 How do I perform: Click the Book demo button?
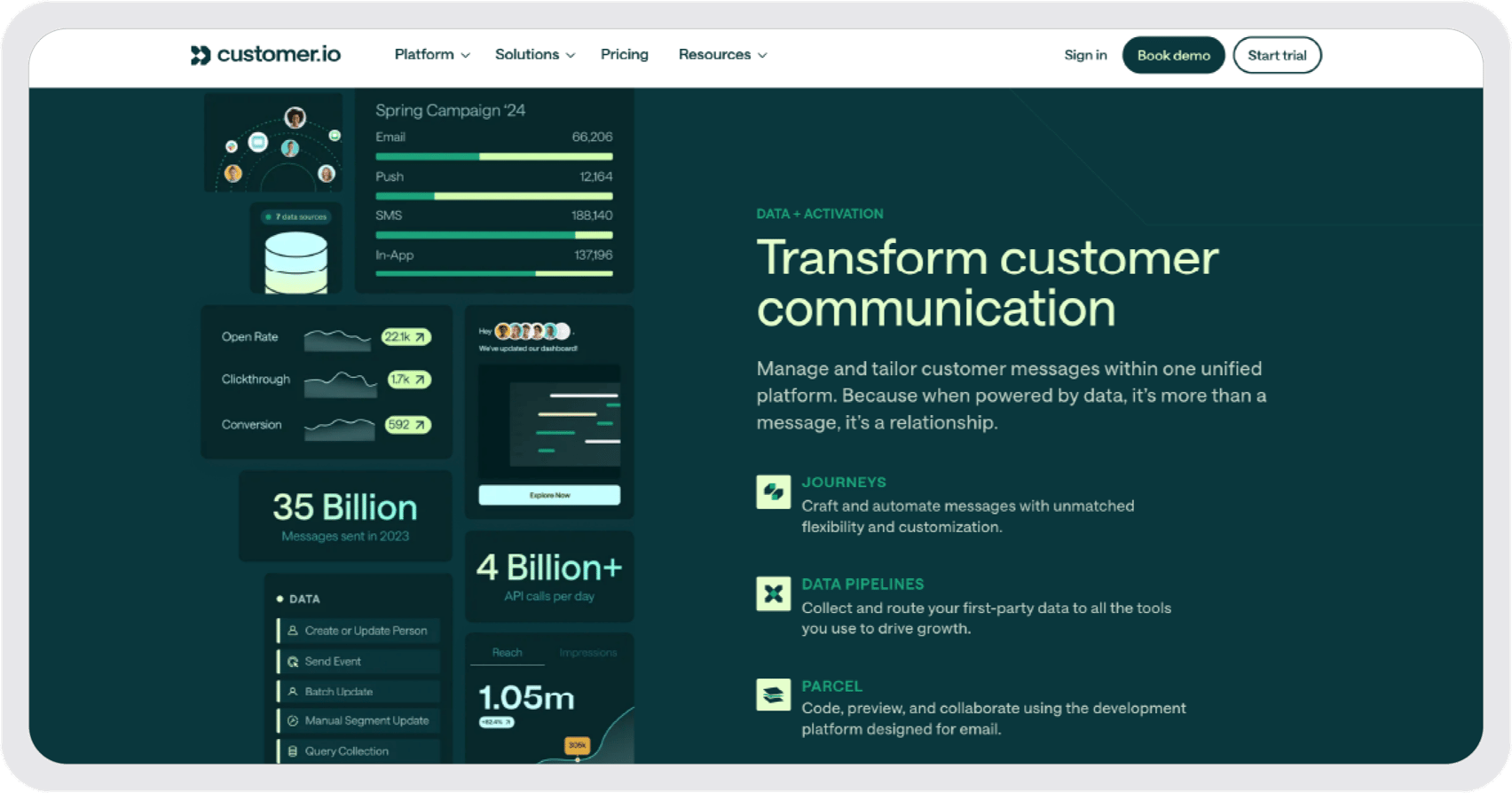pos(1173,55)
